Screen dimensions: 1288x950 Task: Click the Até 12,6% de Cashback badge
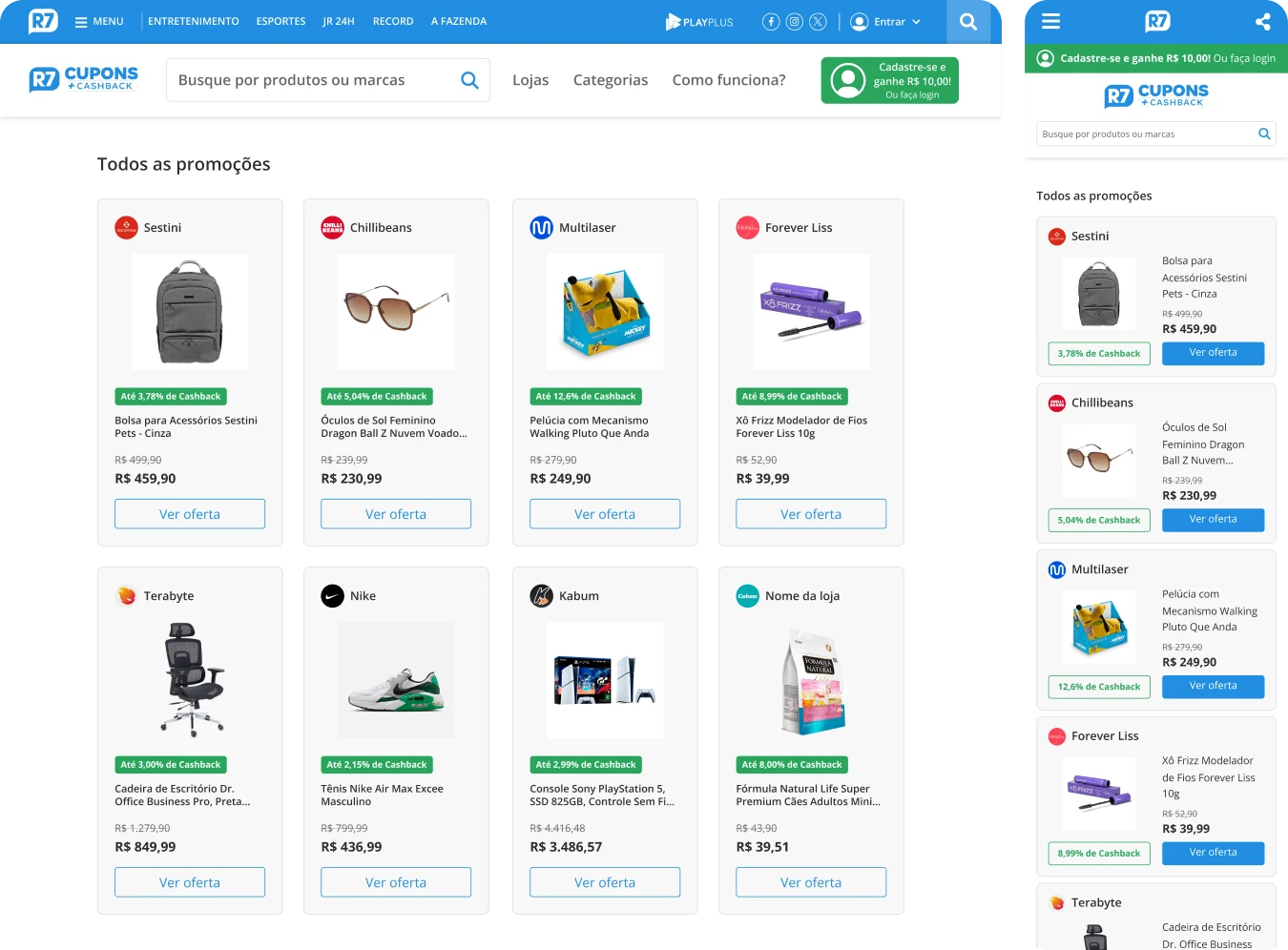pyautogui.click(x=586, y=396)
